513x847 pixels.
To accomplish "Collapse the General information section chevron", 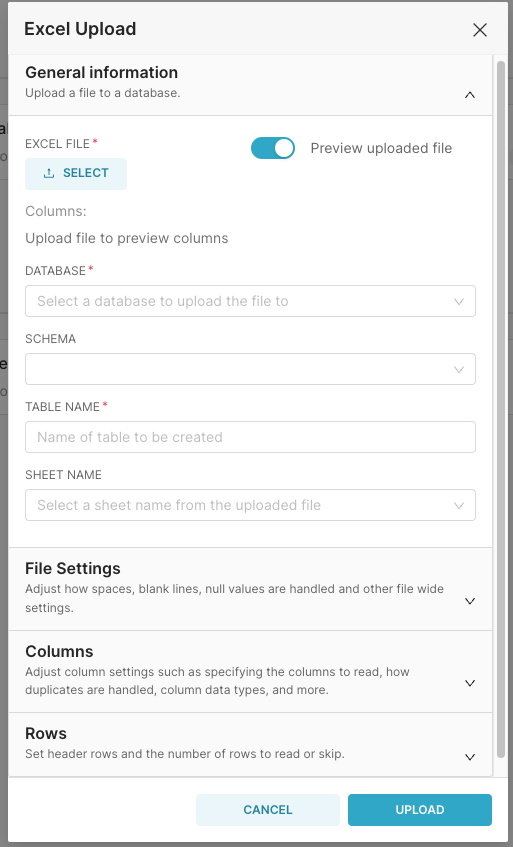I will point(470,95).
